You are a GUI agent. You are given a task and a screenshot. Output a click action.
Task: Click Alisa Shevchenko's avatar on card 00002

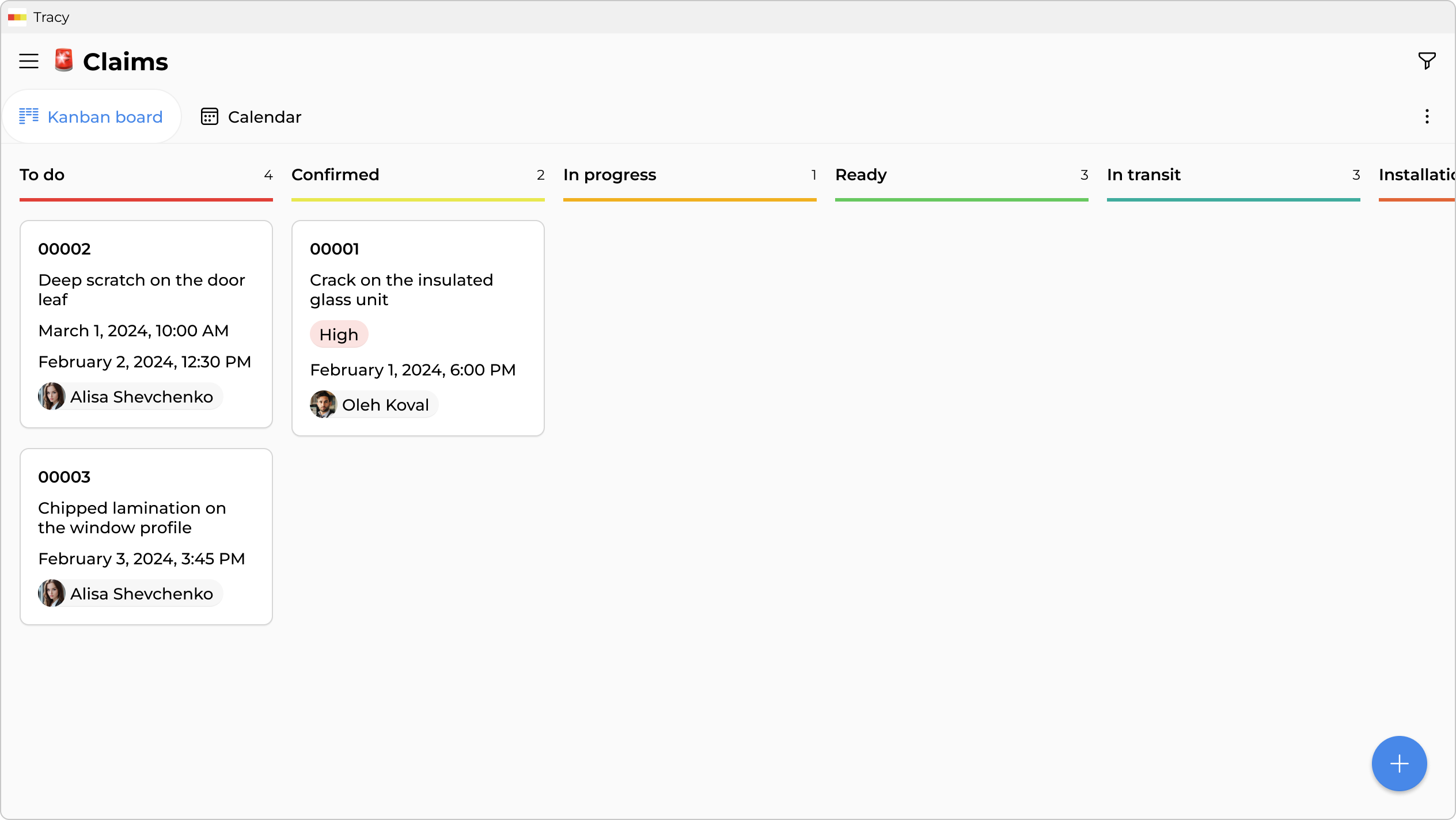point(51,396)
